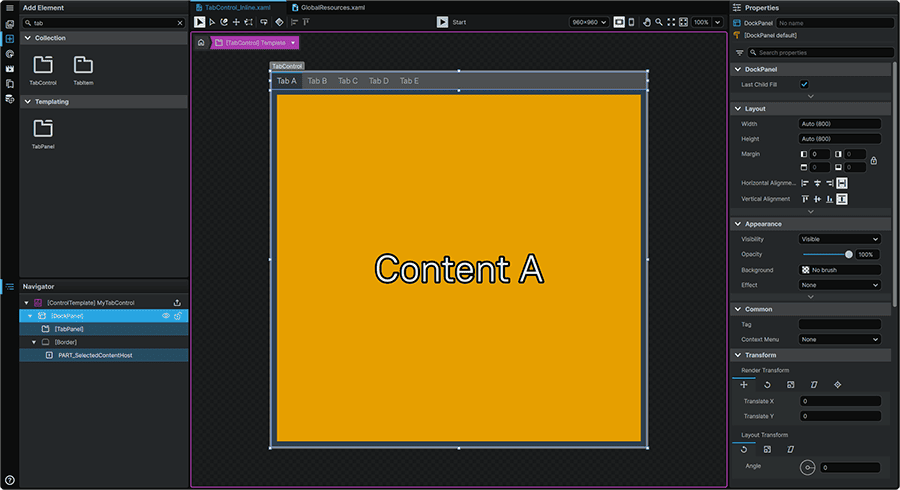Open the palette/brushes sidebar icon

[x=9, y=54]
